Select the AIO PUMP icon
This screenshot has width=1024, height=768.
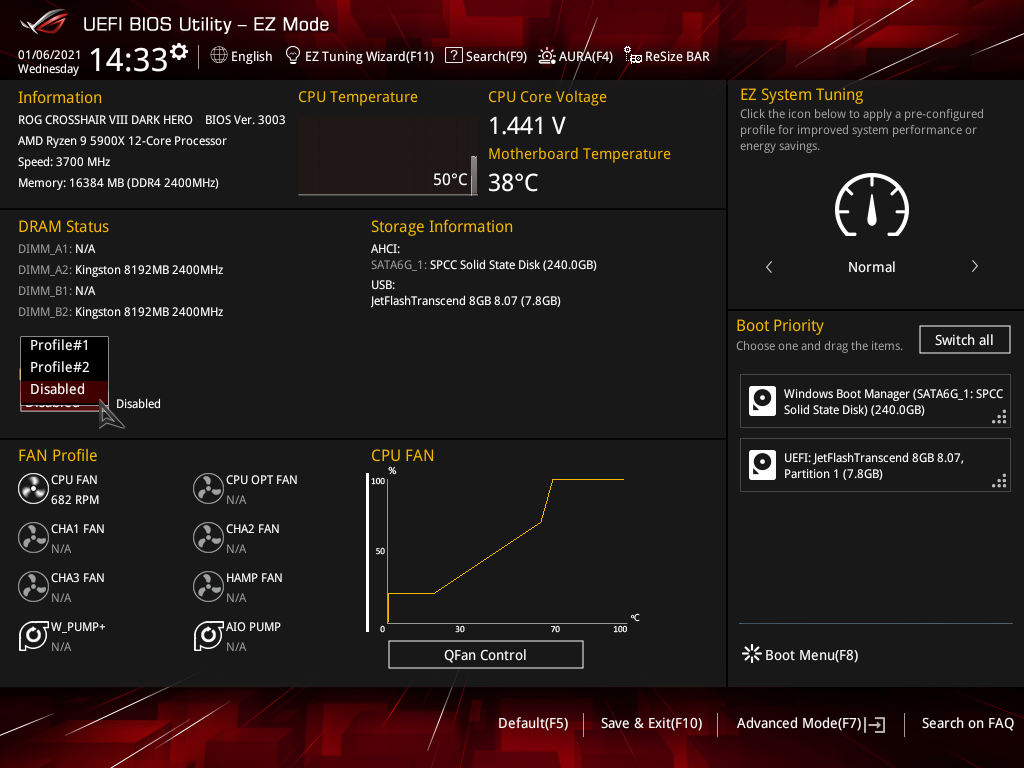[208, 635]
